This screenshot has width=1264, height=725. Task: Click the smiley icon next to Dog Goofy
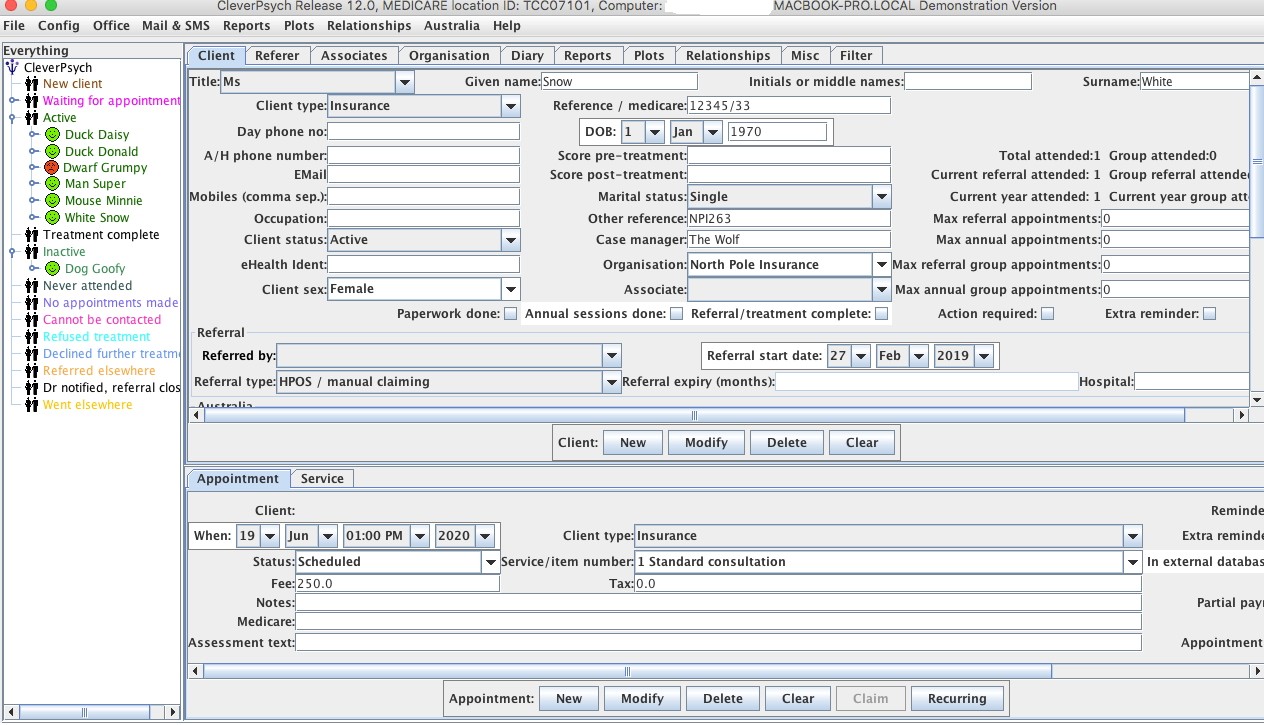52,269
